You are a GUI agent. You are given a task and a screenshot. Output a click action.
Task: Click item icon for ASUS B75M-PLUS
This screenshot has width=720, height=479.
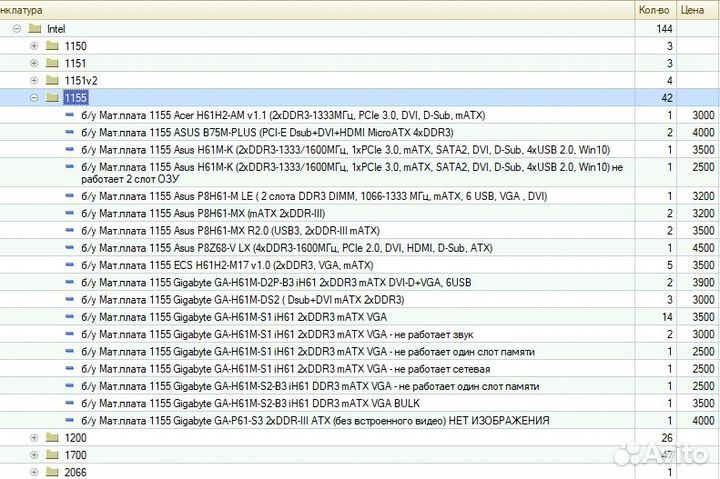pyautogui.click(x=70, y=132)
